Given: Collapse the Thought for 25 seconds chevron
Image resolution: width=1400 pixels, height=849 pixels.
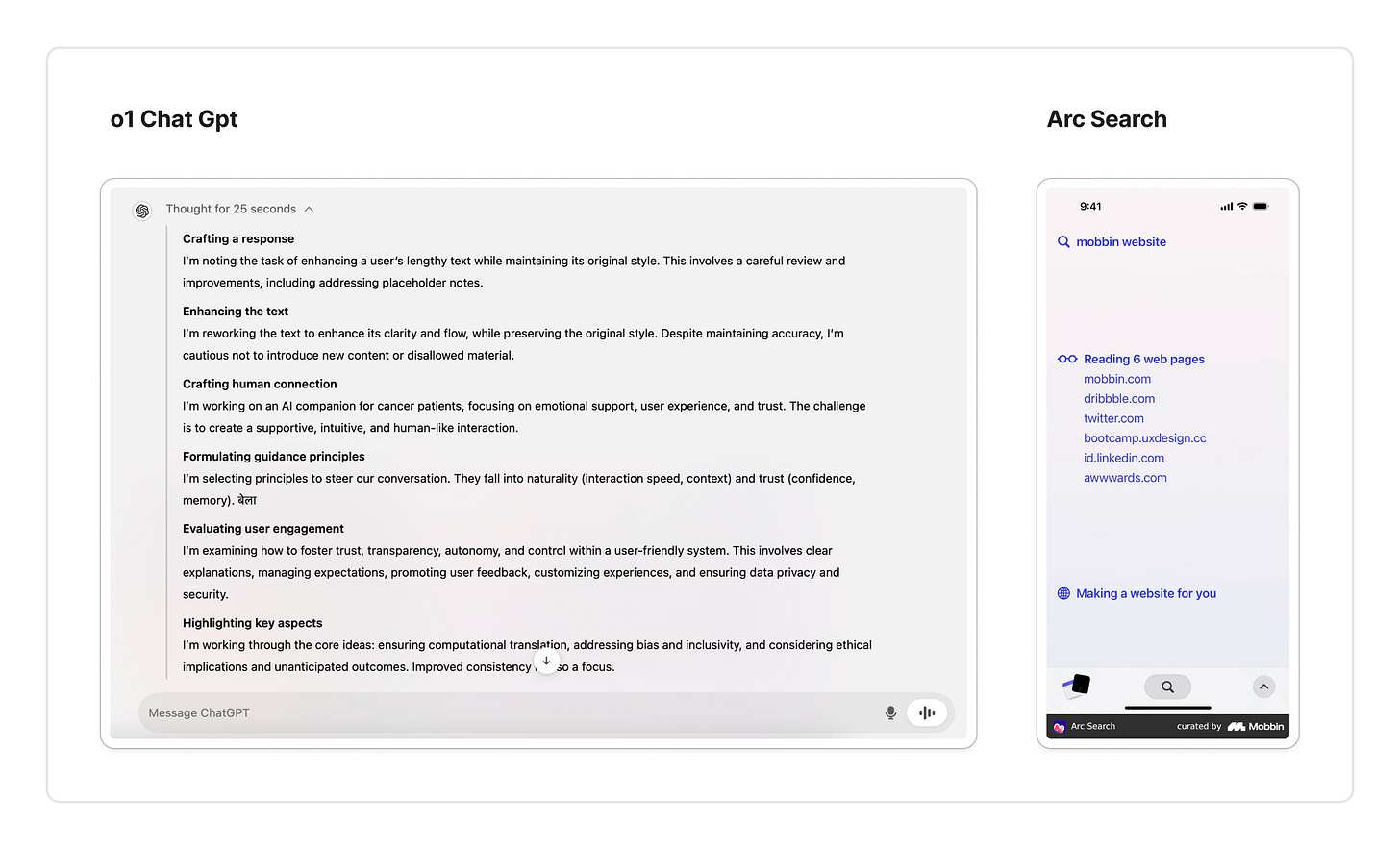Looking at the screenshot, I should coord(309,210).
